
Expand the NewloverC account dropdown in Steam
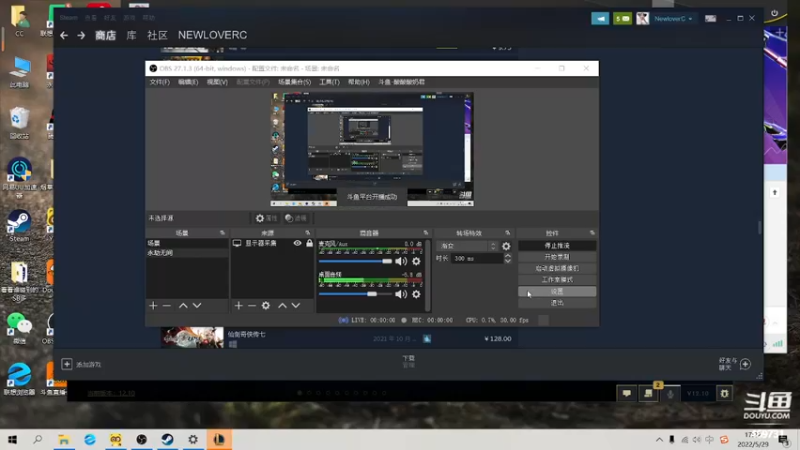coord(673,19)
